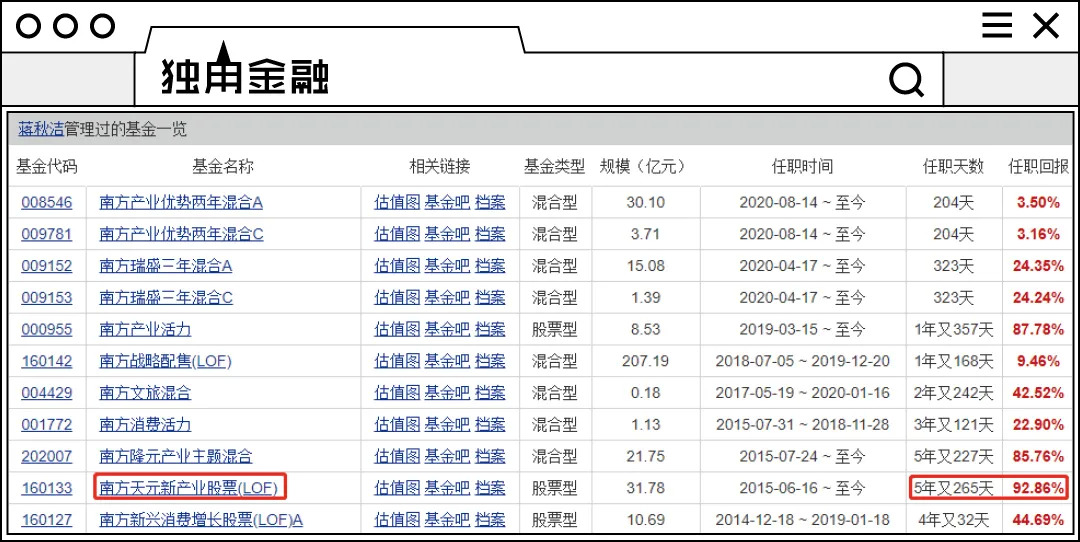The width and height of the screenshot is (1080, 542).
Task: Click the 任职回报 column header
Action: click(1039, 166)
